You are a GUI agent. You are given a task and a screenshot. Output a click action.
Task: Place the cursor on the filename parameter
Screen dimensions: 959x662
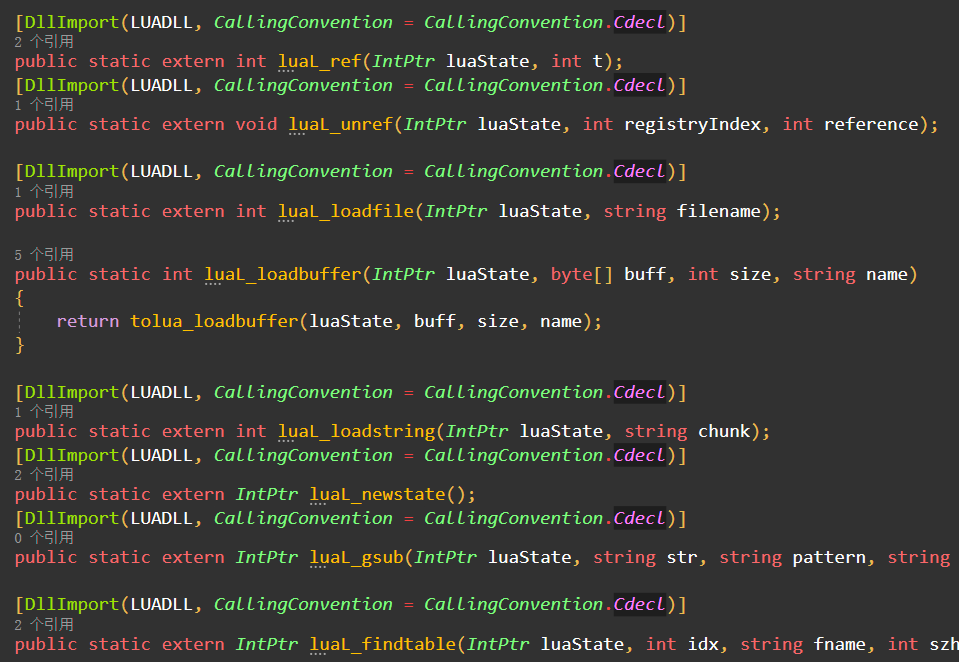coord(719,212)
